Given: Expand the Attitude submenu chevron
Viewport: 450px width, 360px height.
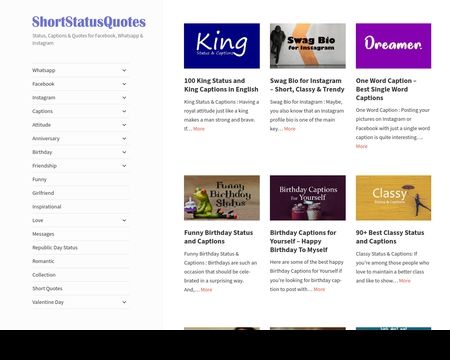Looking at the screenshot, I should [124, 125].
